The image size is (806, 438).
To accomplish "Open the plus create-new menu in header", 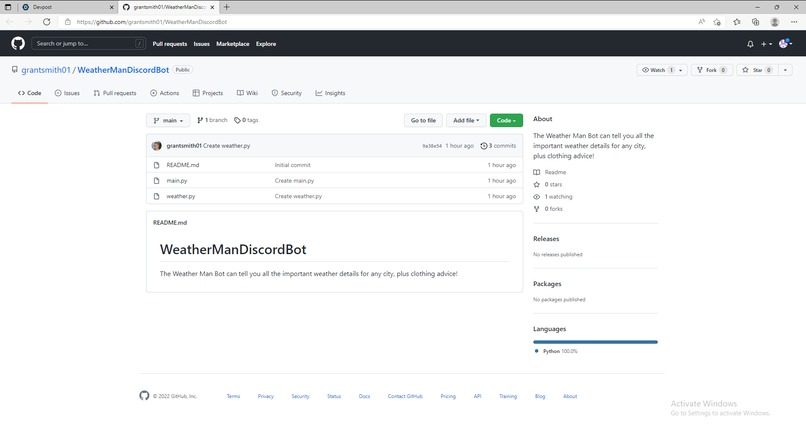I will coord(766,44).
